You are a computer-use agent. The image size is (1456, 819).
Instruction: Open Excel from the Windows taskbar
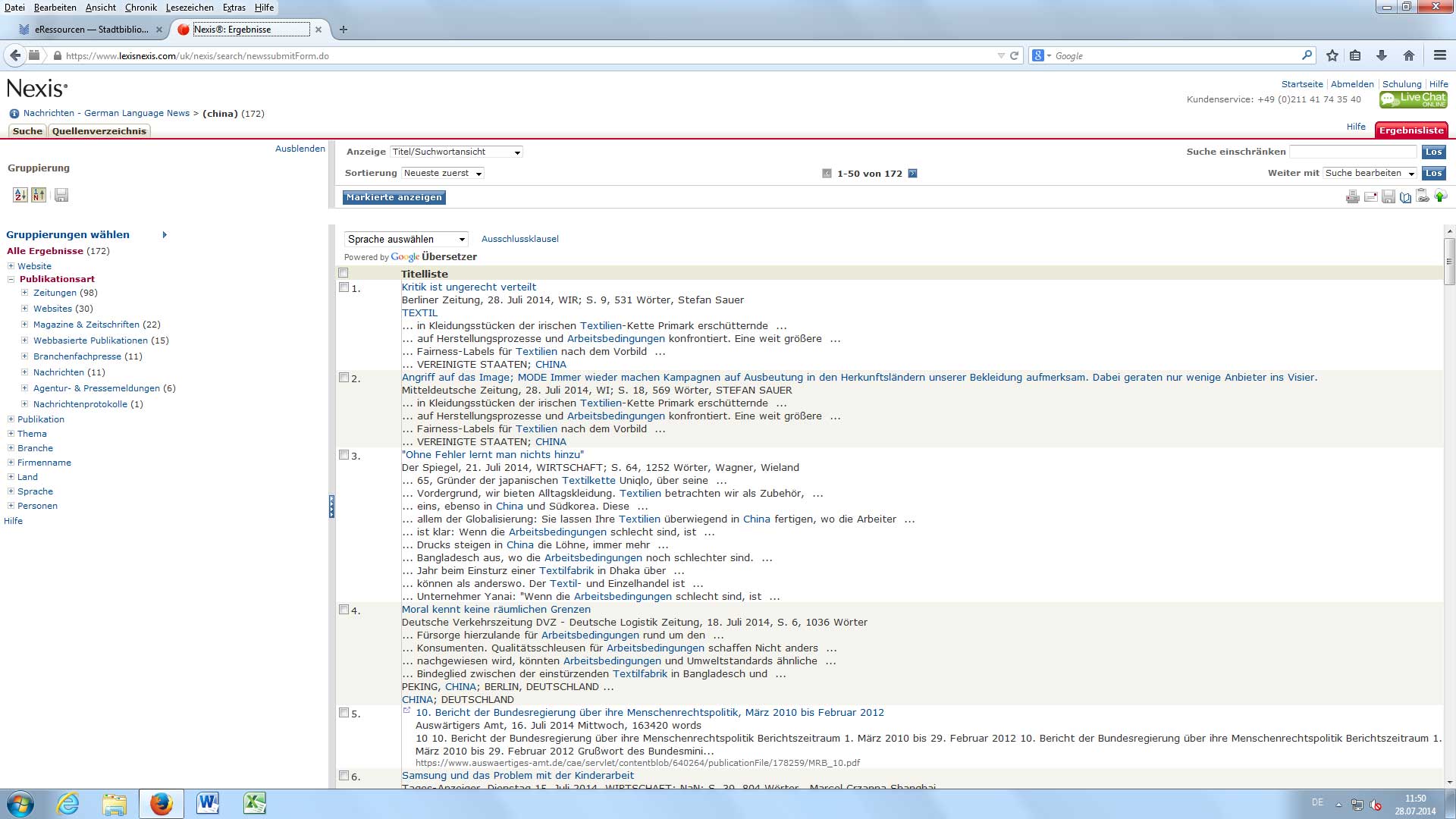(x=254, y=804)
